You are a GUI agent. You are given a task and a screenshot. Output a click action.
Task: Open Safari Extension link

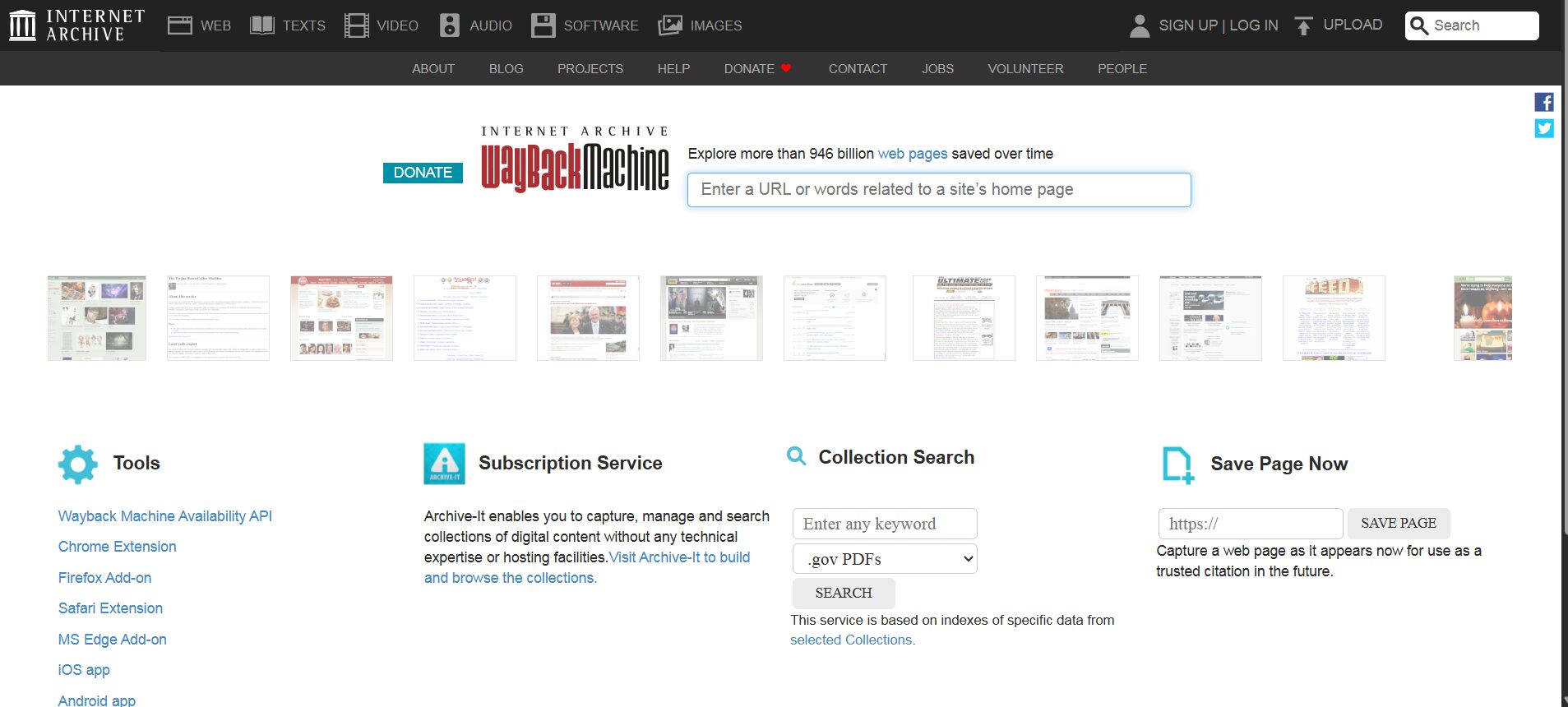click(x=111, y=608)
